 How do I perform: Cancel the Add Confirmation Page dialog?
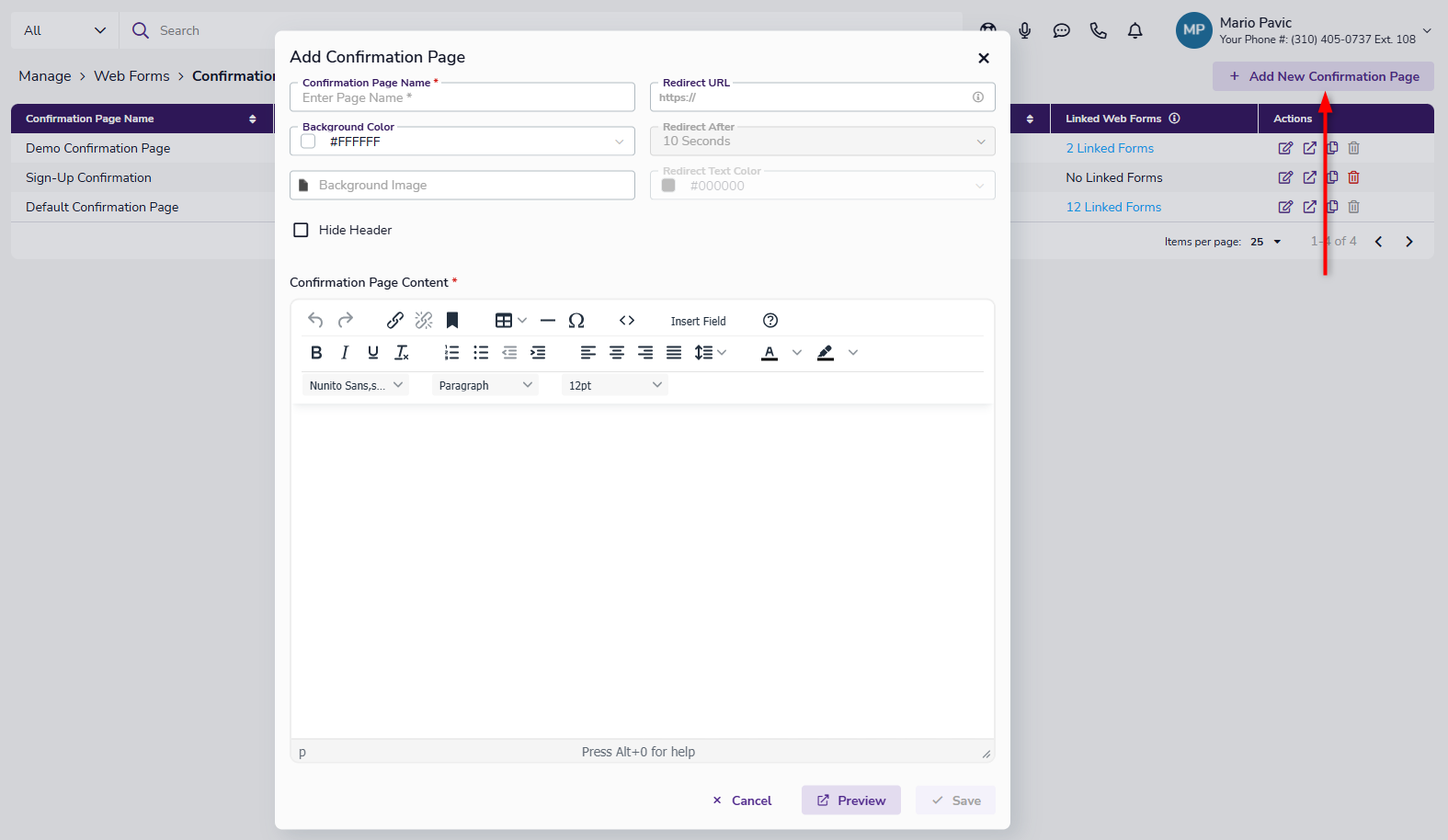click(743, 800)
